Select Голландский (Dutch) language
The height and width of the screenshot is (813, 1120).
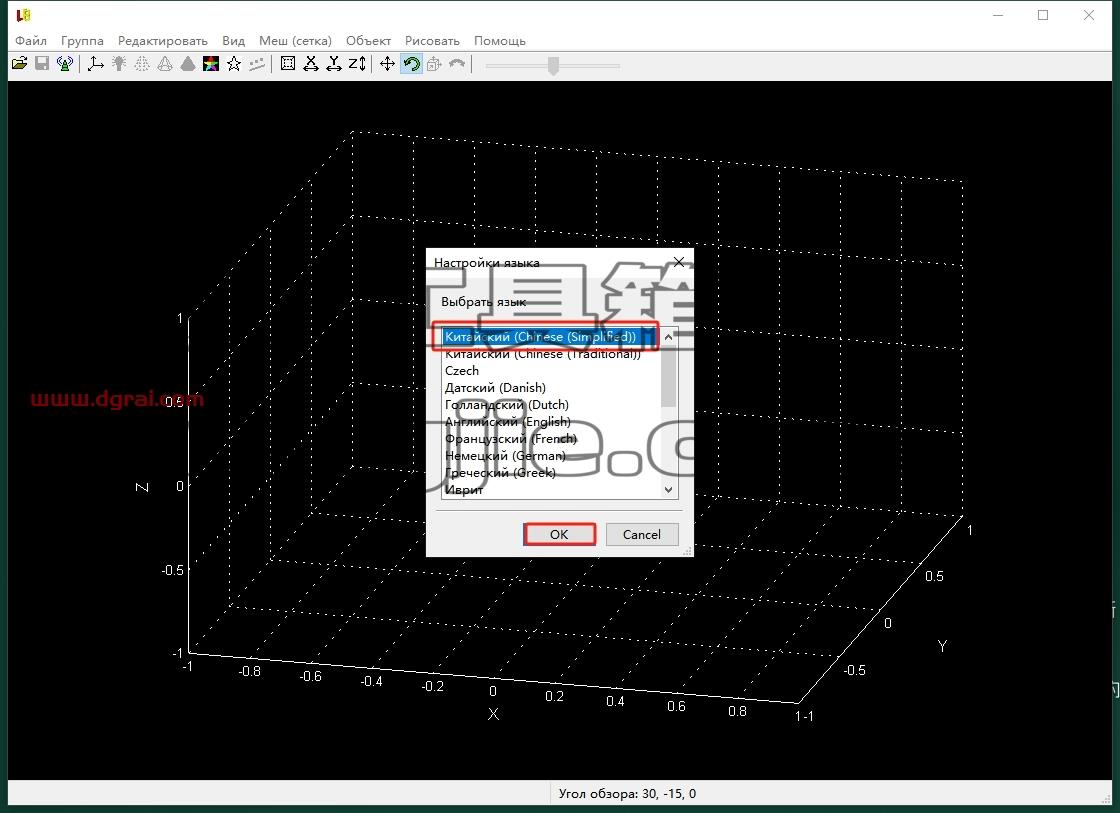tap(551, 405)
